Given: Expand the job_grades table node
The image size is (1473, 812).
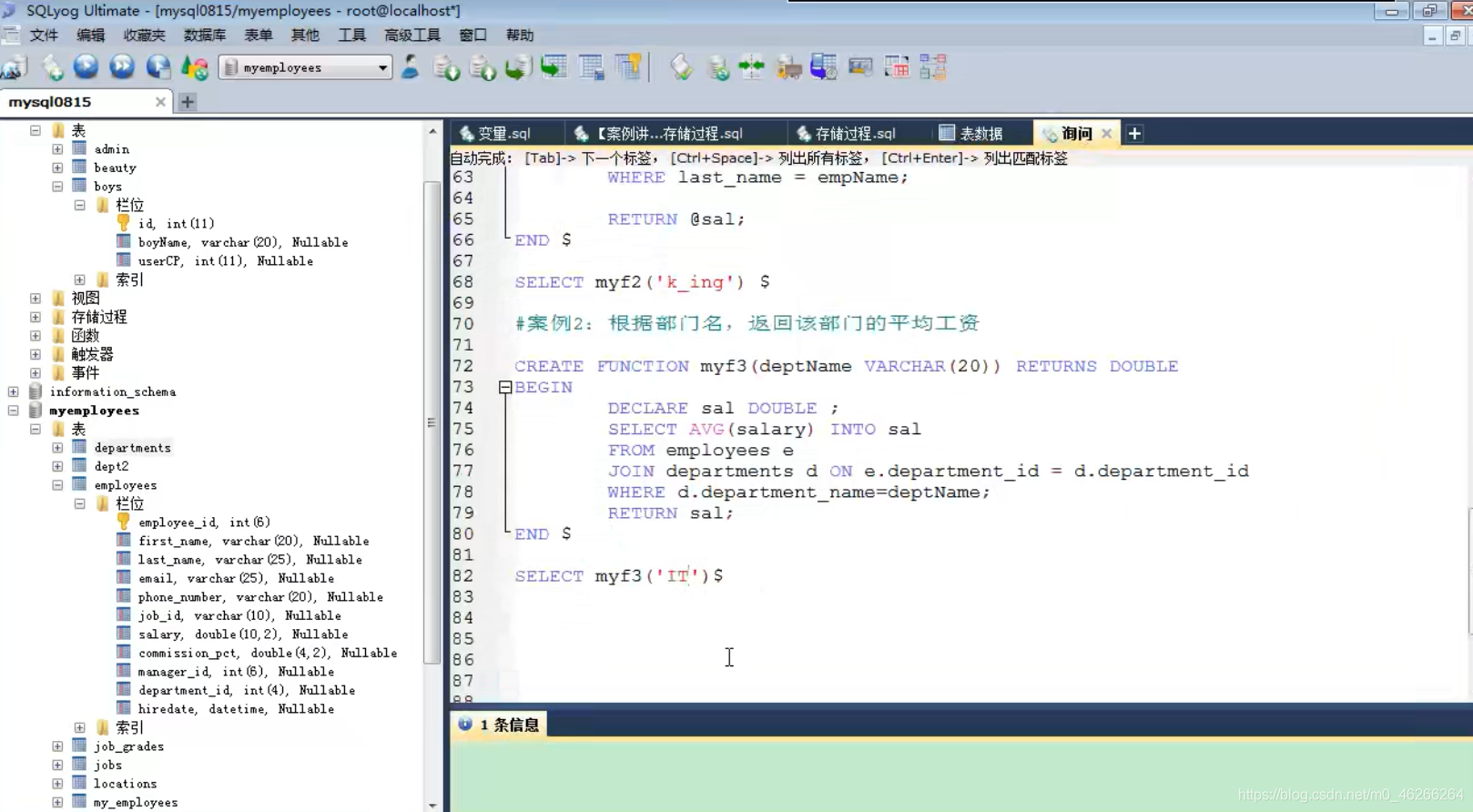Looking at the screenshot, I should (57, 746).
